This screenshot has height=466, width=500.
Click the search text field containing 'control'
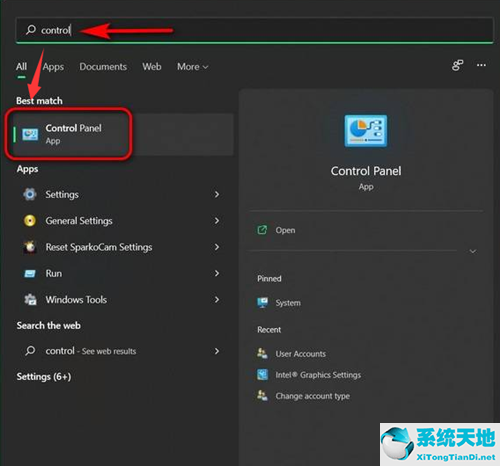254,30
